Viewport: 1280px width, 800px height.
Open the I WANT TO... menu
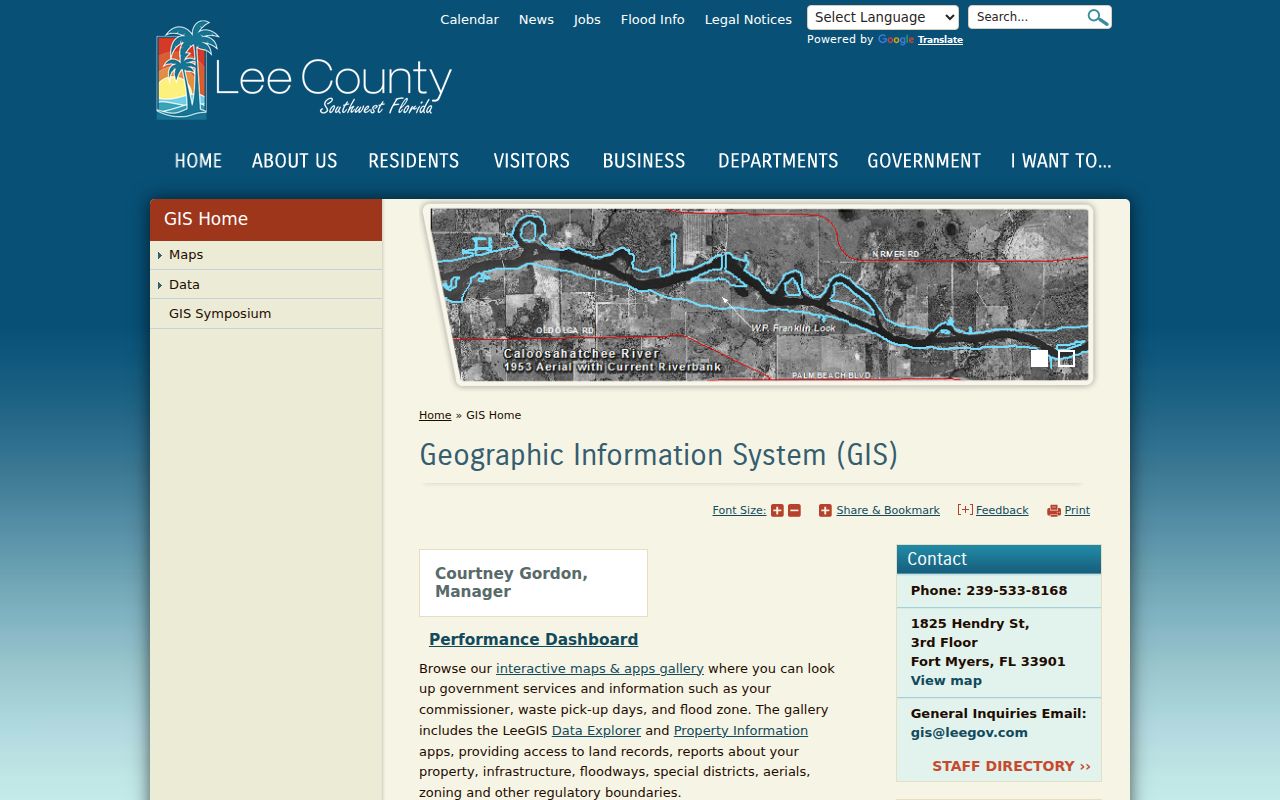(x=1061, y=161)
